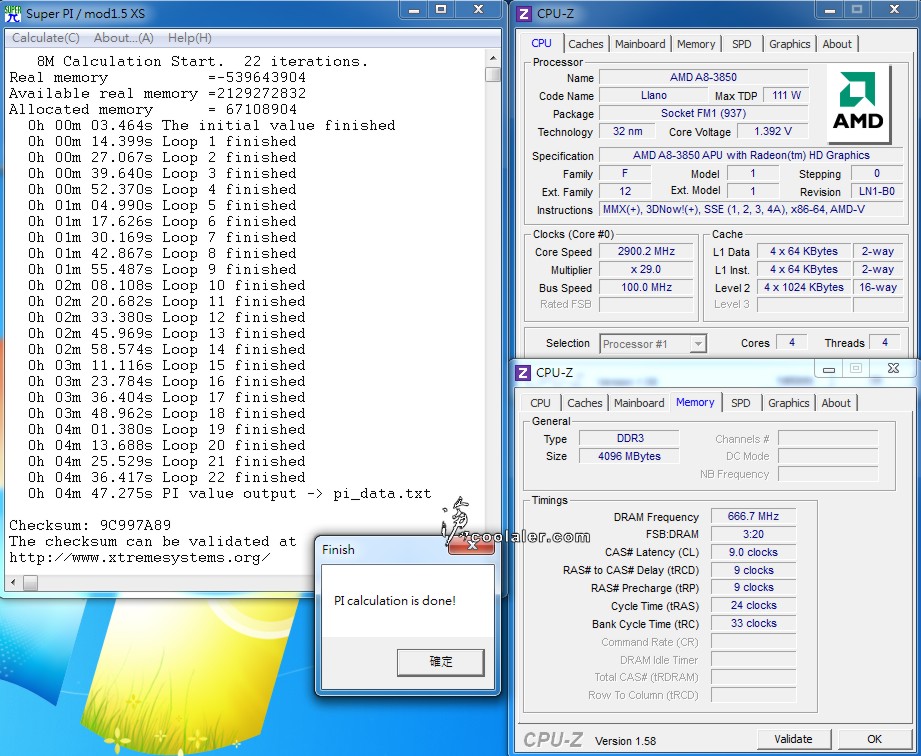The height and width of the screenshot is (756, 921).
Task: Minimize the lower CPU-Z Memory window
Action: 829,369
